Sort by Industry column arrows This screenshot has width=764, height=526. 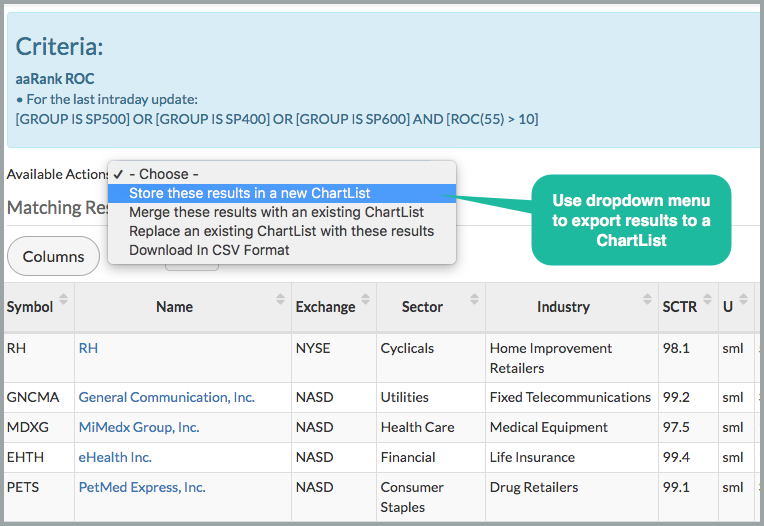coord(645,300)
